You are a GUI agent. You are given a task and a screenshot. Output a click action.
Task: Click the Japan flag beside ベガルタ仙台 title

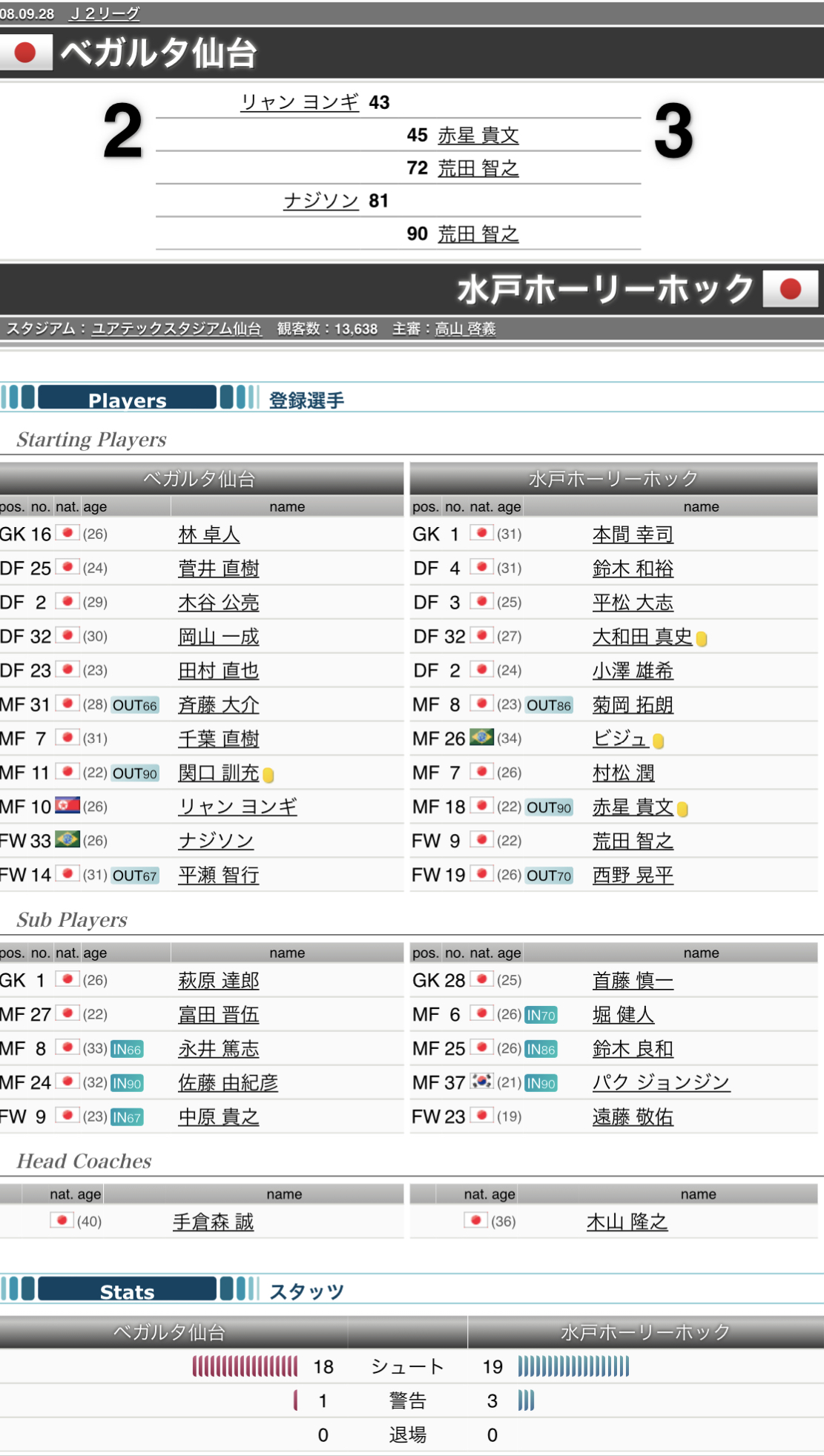point(25,53)
